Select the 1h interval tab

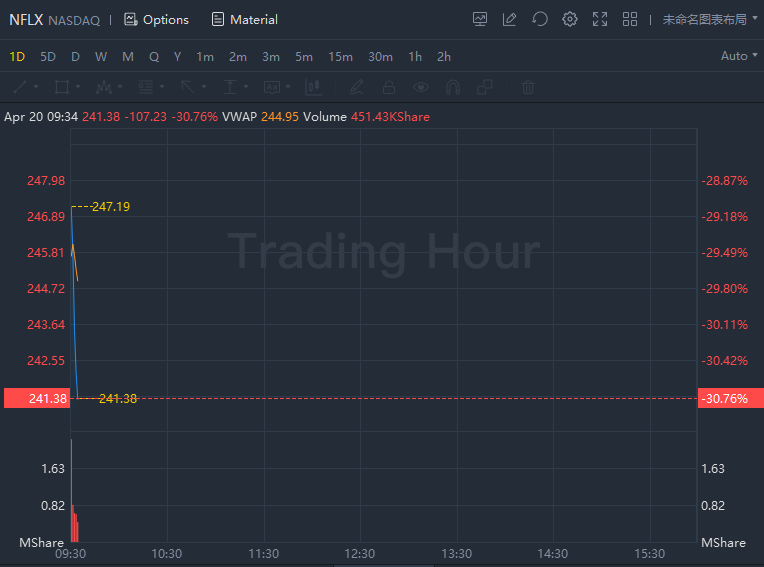(415, 56)
